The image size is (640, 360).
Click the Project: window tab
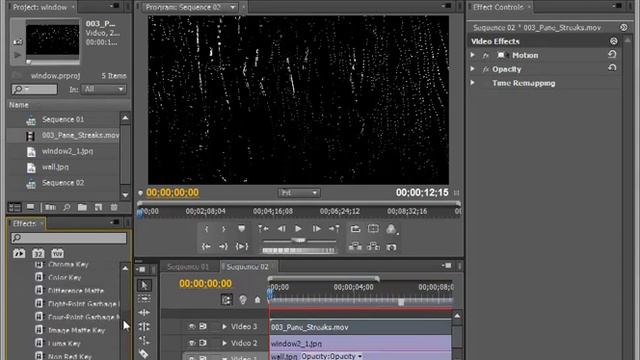pos(40,7)
